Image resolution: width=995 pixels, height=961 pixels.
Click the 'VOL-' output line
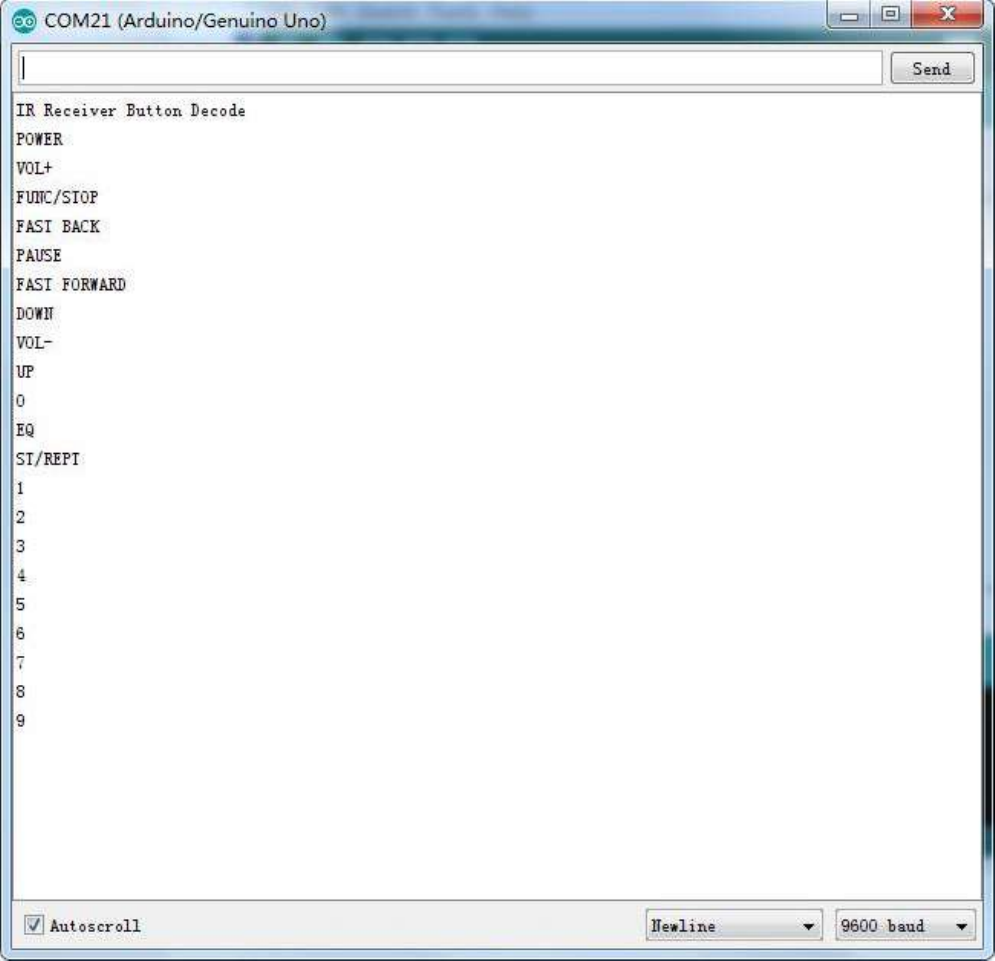34,343
